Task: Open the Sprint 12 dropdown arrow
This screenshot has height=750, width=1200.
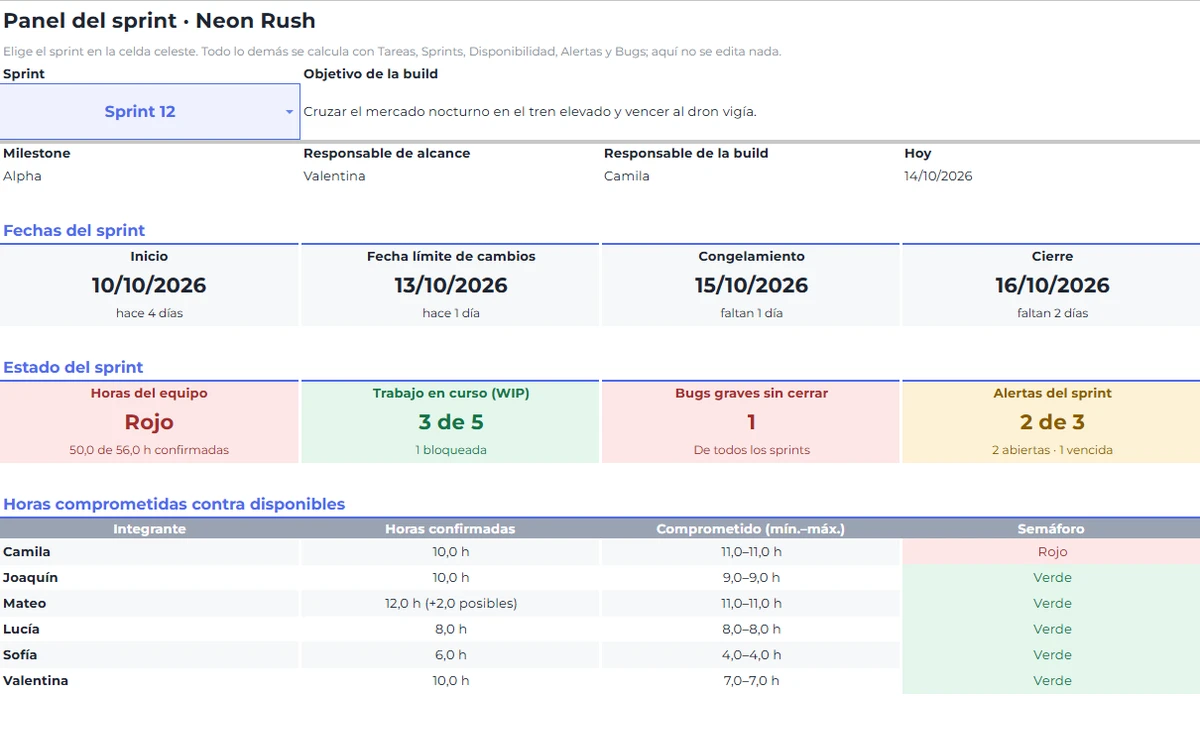Action: [289, 112]
